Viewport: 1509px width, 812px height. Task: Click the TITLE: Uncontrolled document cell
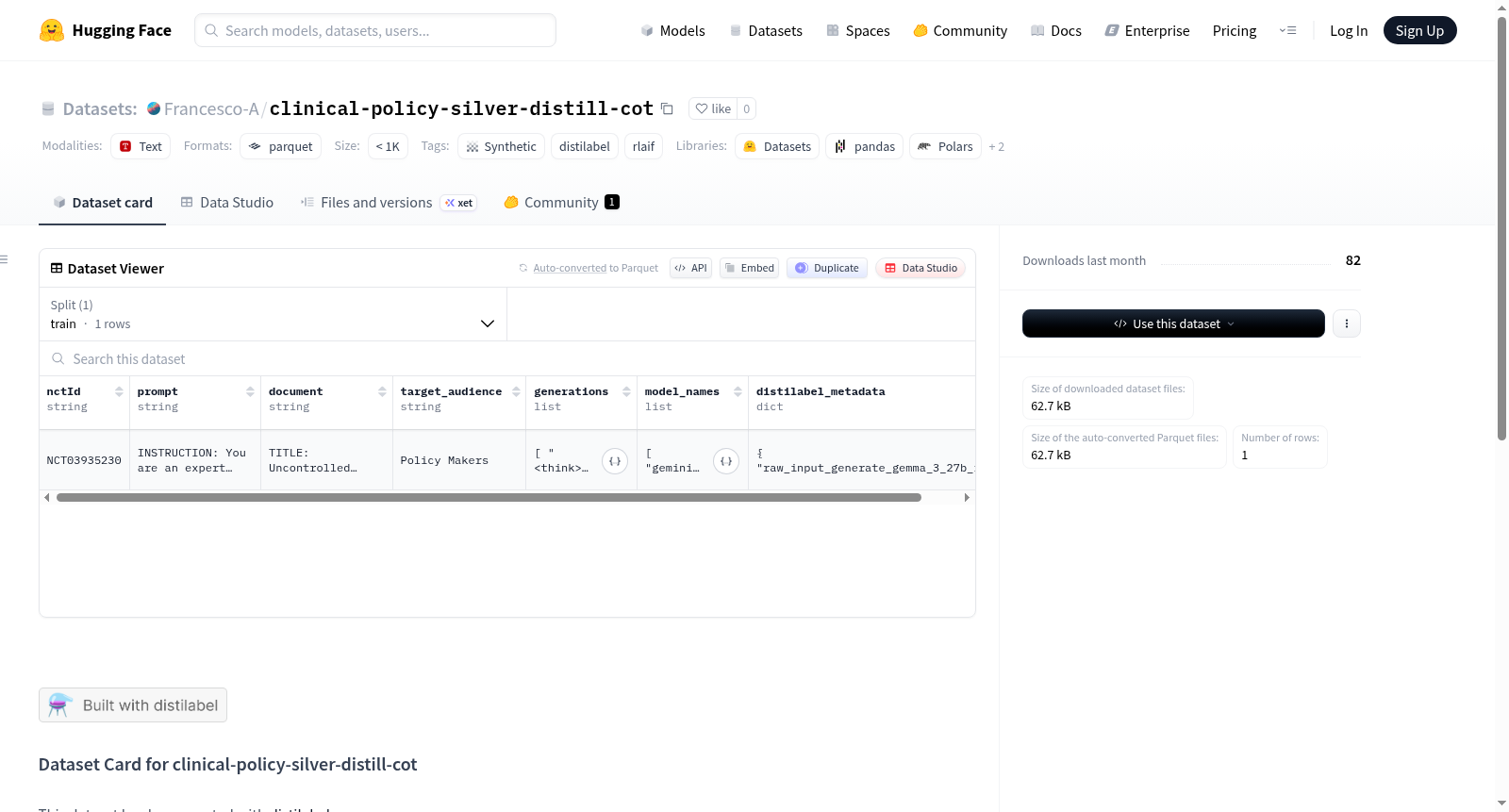326,461
